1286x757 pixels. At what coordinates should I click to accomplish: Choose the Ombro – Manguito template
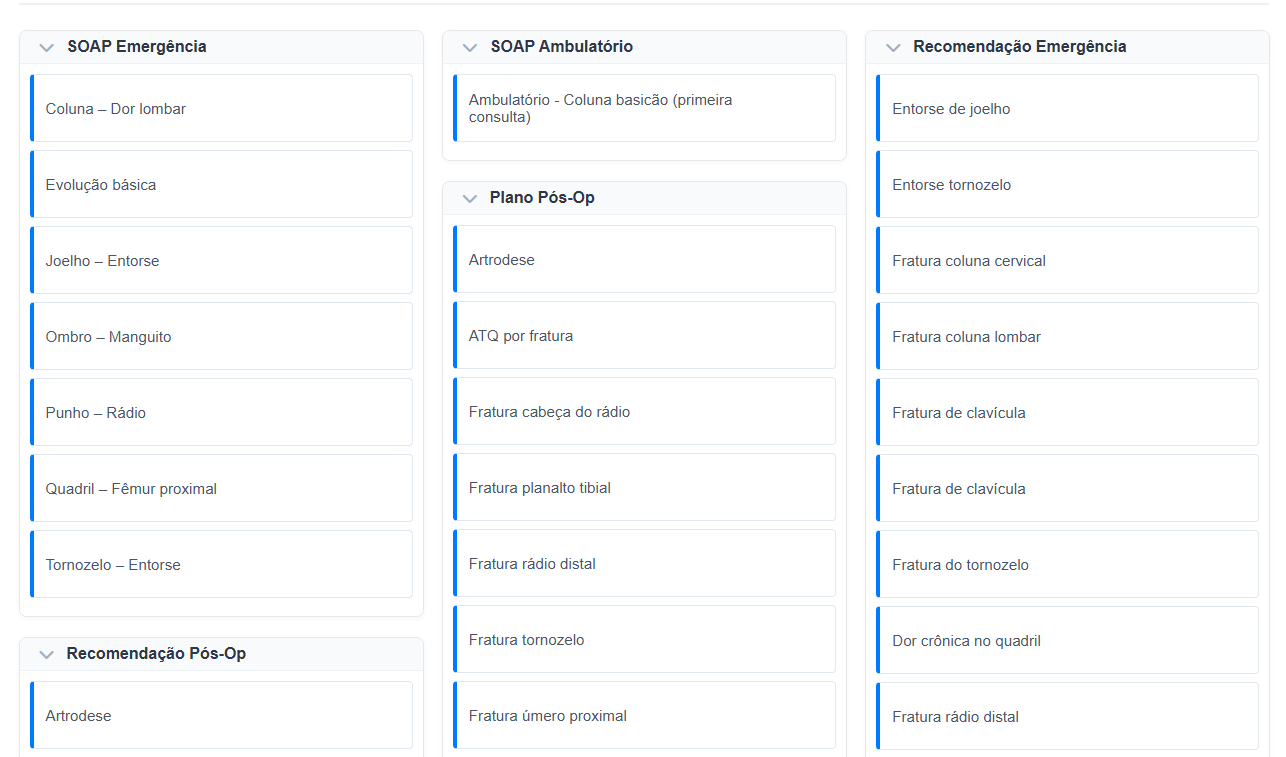(x=221, y=337)
